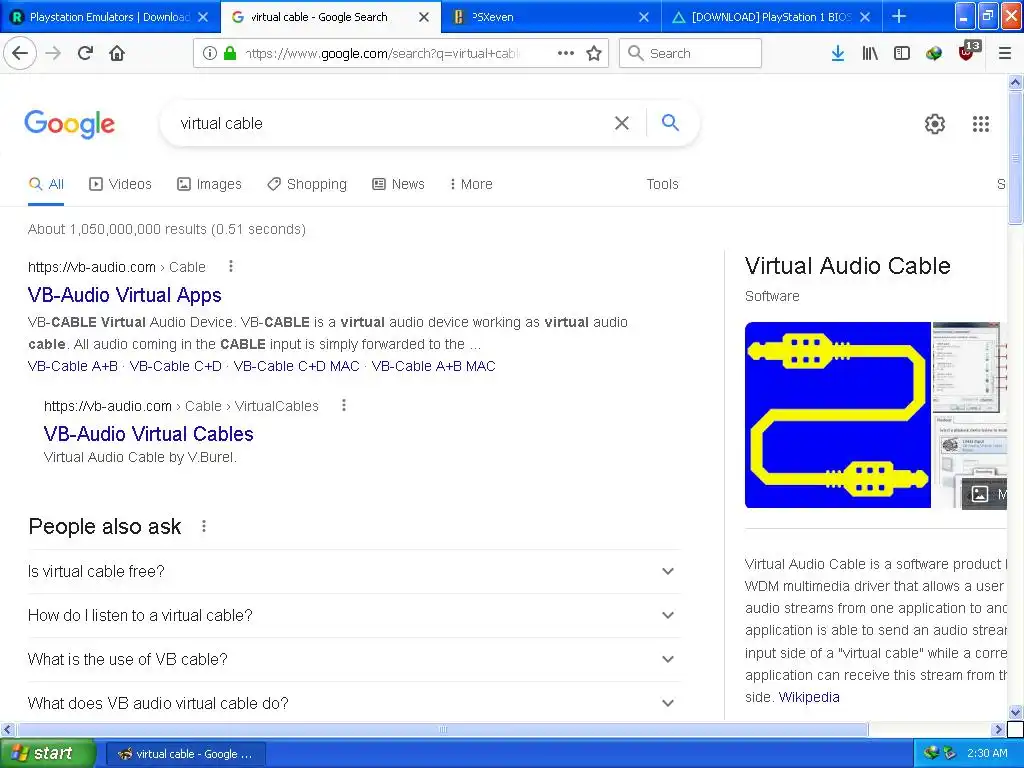Viewport: 1024px width, 768px height.
Task: Open the Library bookshelf icon
Action: 870,53
